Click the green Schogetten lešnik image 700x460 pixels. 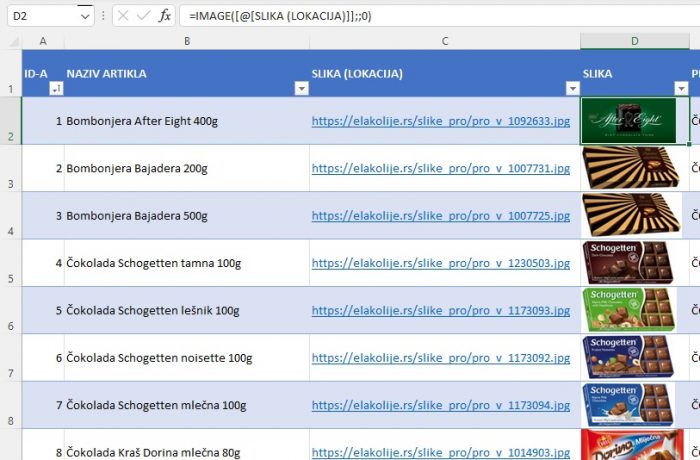[628, 310]
